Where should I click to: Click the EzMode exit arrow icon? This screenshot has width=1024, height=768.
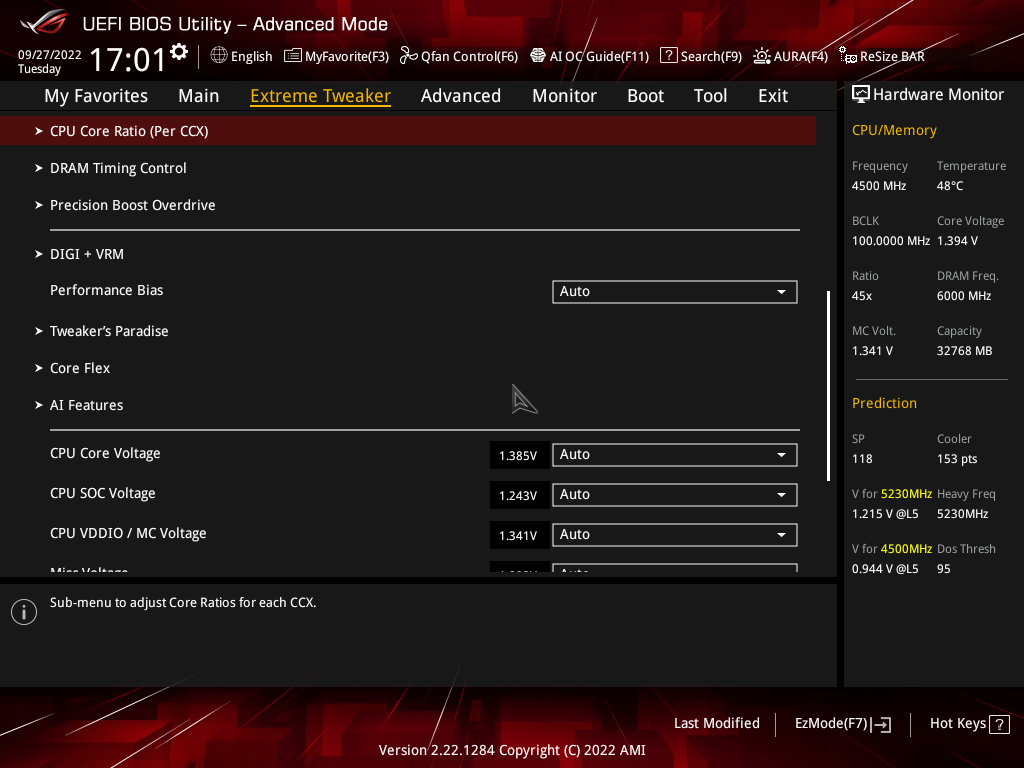(x=882, y=724)
